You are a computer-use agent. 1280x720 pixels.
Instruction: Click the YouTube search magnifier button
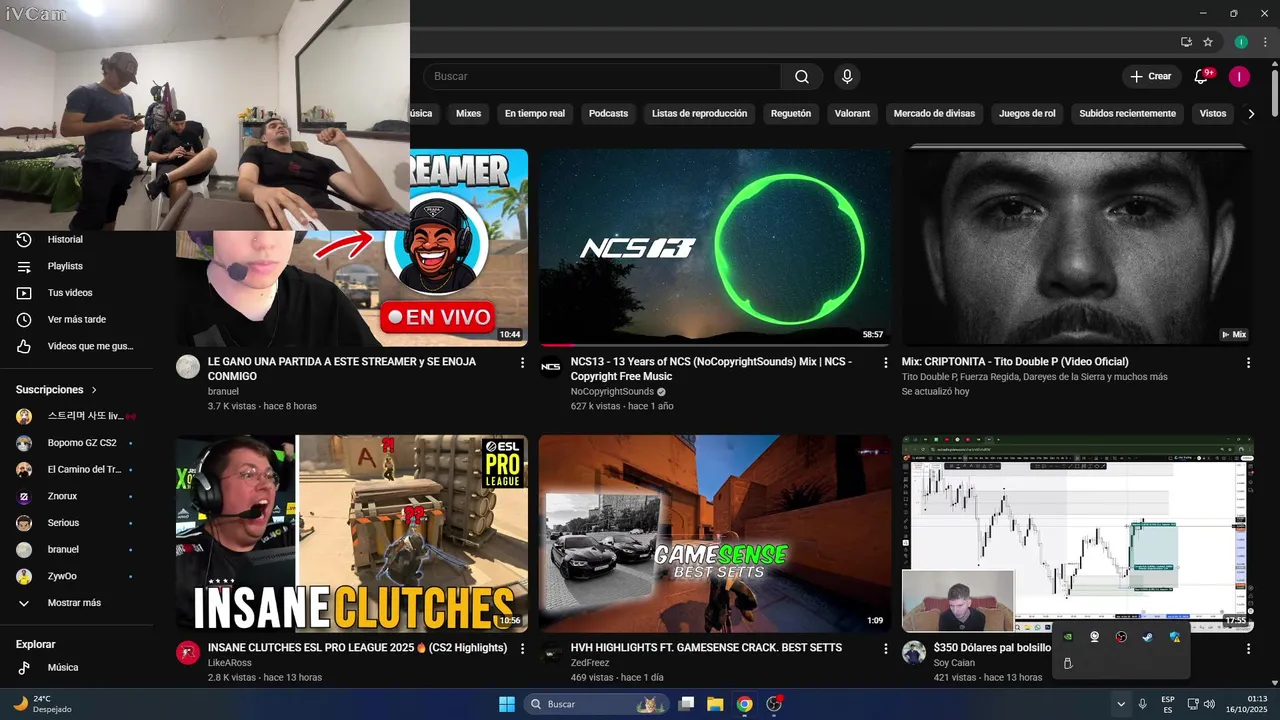[802, 77]
